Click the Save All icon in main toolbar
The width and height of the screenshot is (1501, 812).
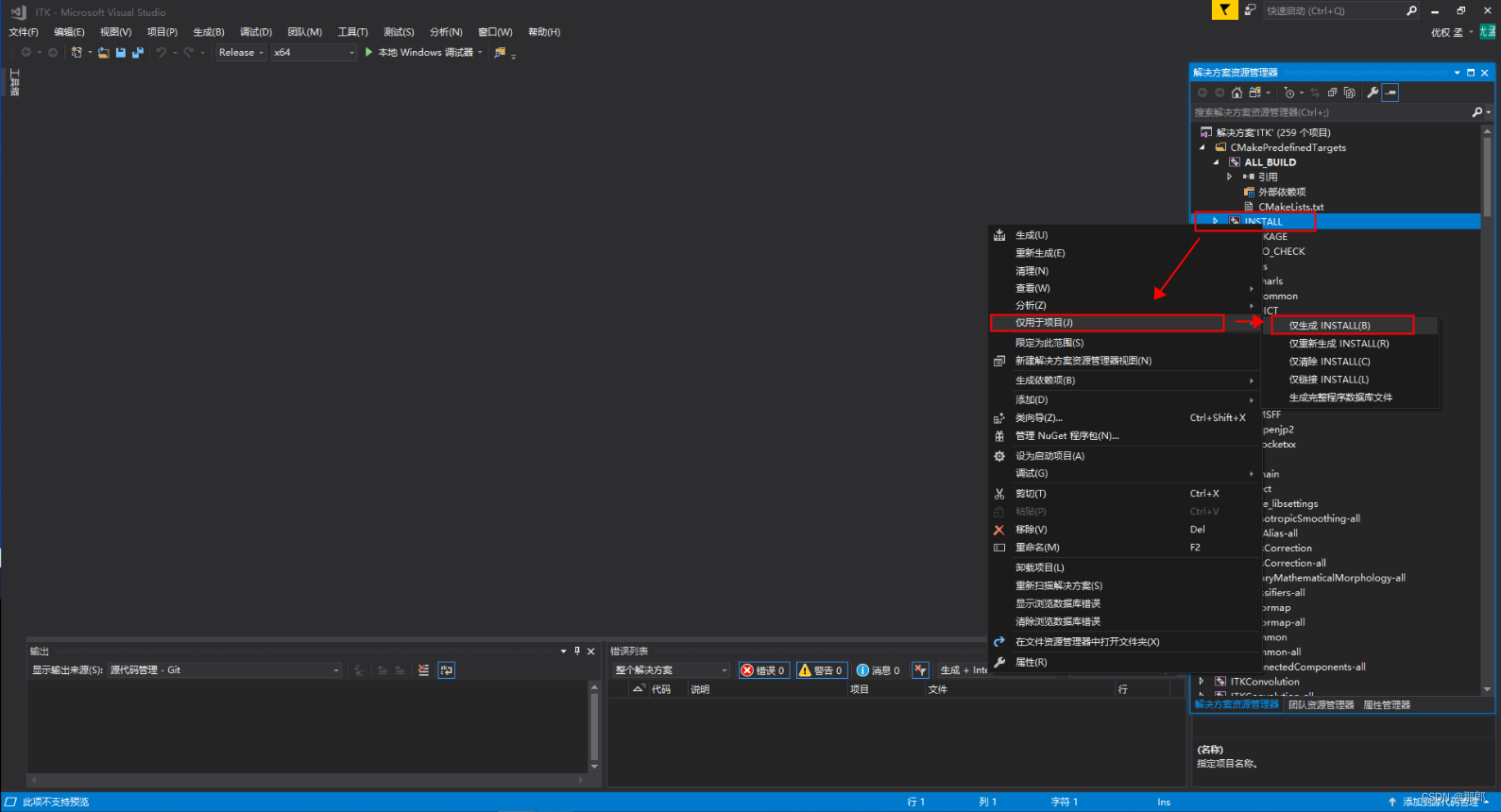coord(138,53)
